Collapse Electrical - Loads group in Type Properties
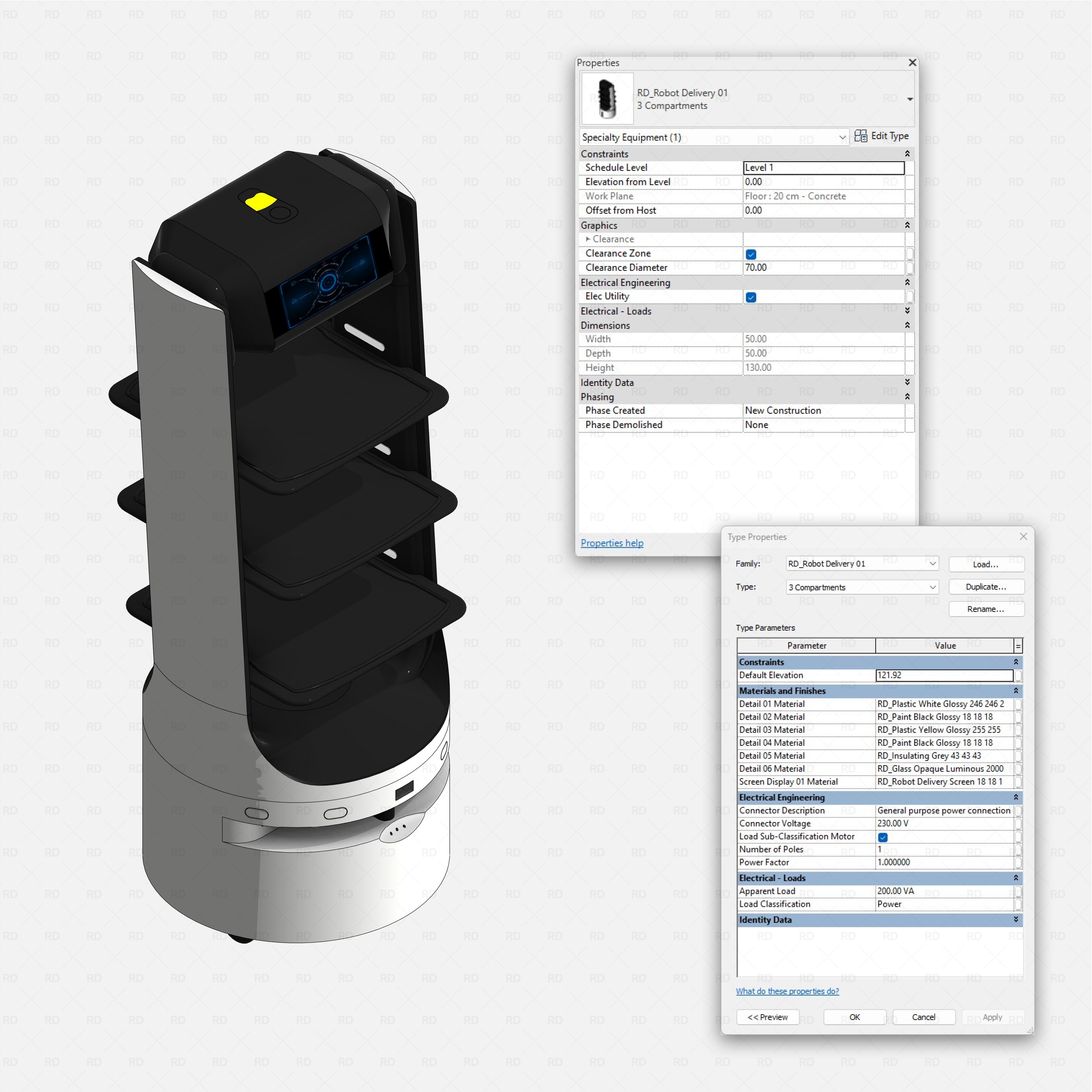This screenshot has width=1092, height=1092. [x=1016, y=878]
